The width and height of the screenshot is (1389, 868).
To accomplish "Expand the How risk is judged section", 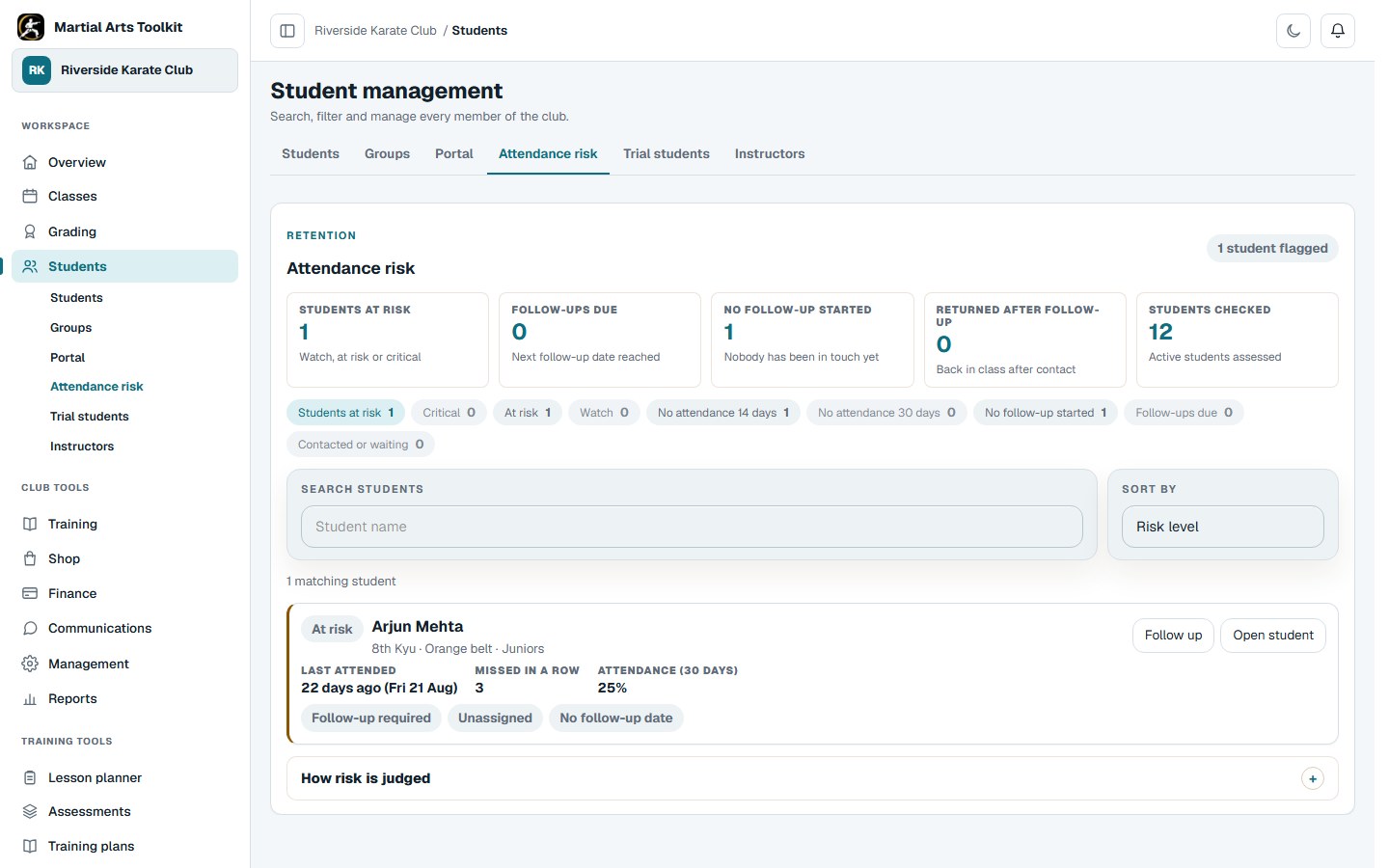I will click(x=812, y=778).
